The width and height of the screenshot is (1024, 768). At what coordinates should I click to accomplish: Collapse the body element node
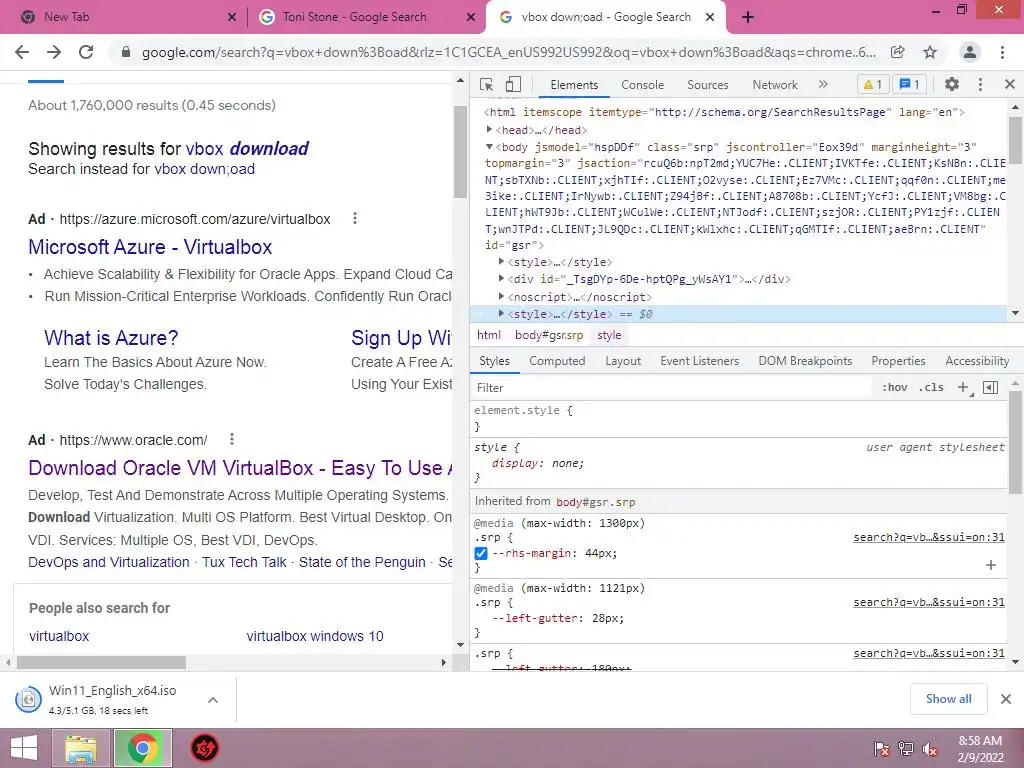pos(489,147)
